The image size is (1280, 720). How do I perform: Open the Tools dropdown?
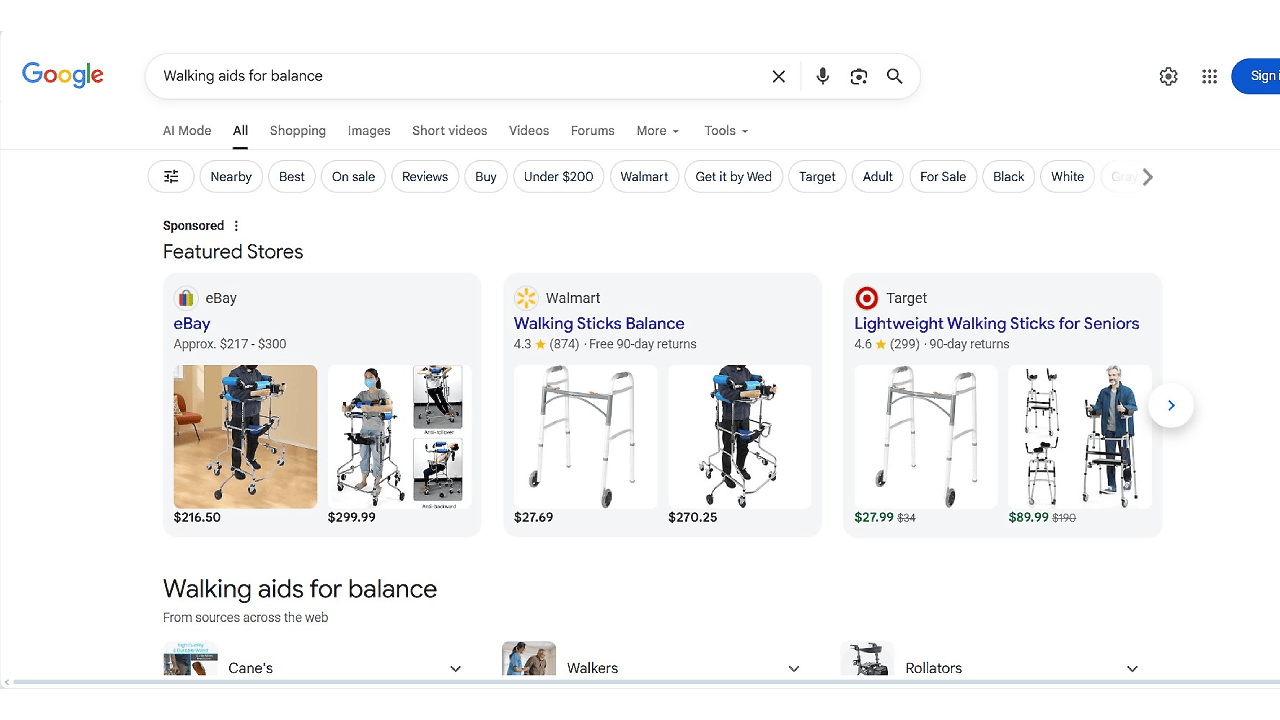coord(725,131)
